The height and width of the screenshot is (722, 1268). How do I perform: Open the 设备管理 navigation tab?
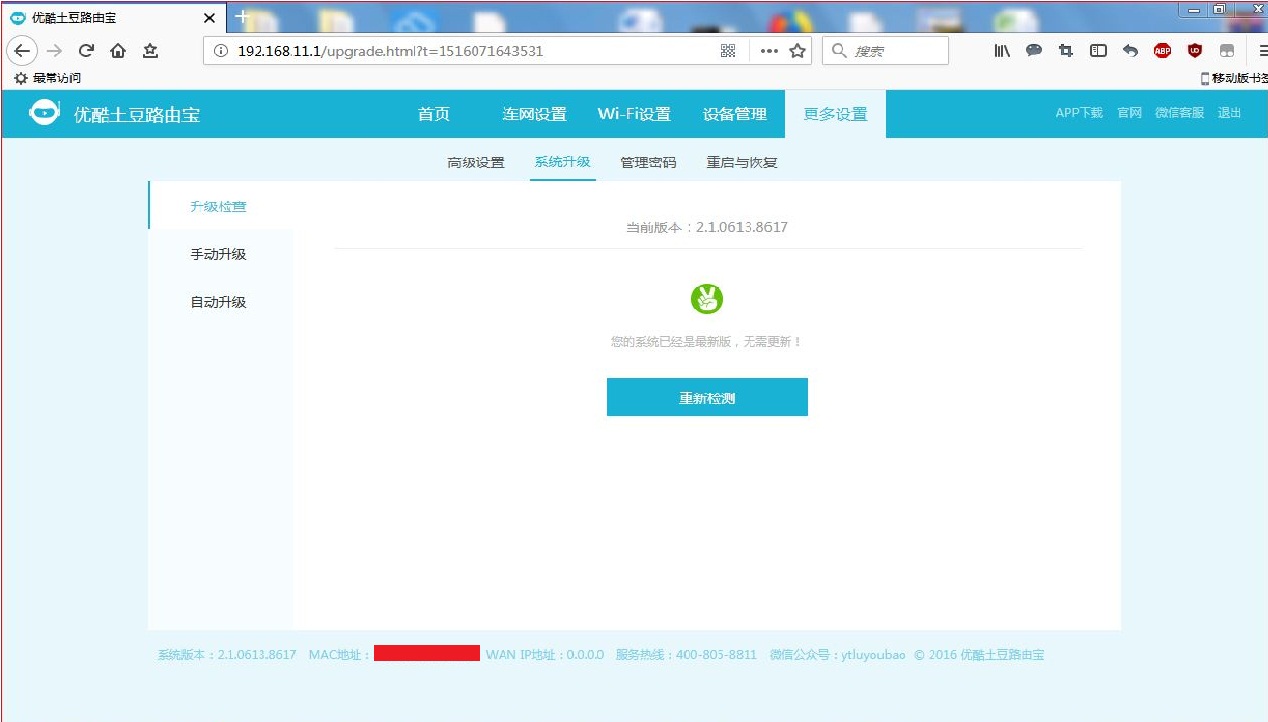(734, 114)
